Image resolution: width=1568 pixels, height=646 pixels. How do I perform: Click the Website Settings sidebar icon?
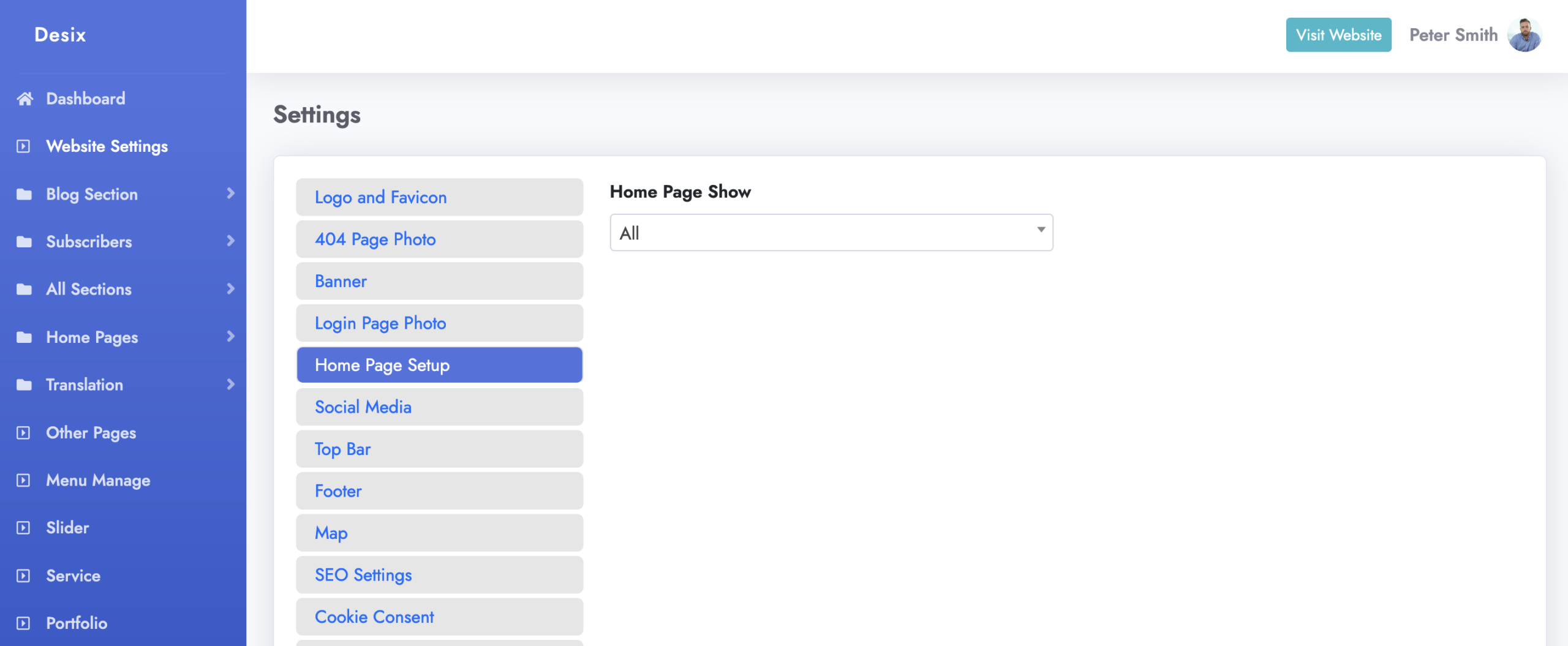tap(23, 146)
